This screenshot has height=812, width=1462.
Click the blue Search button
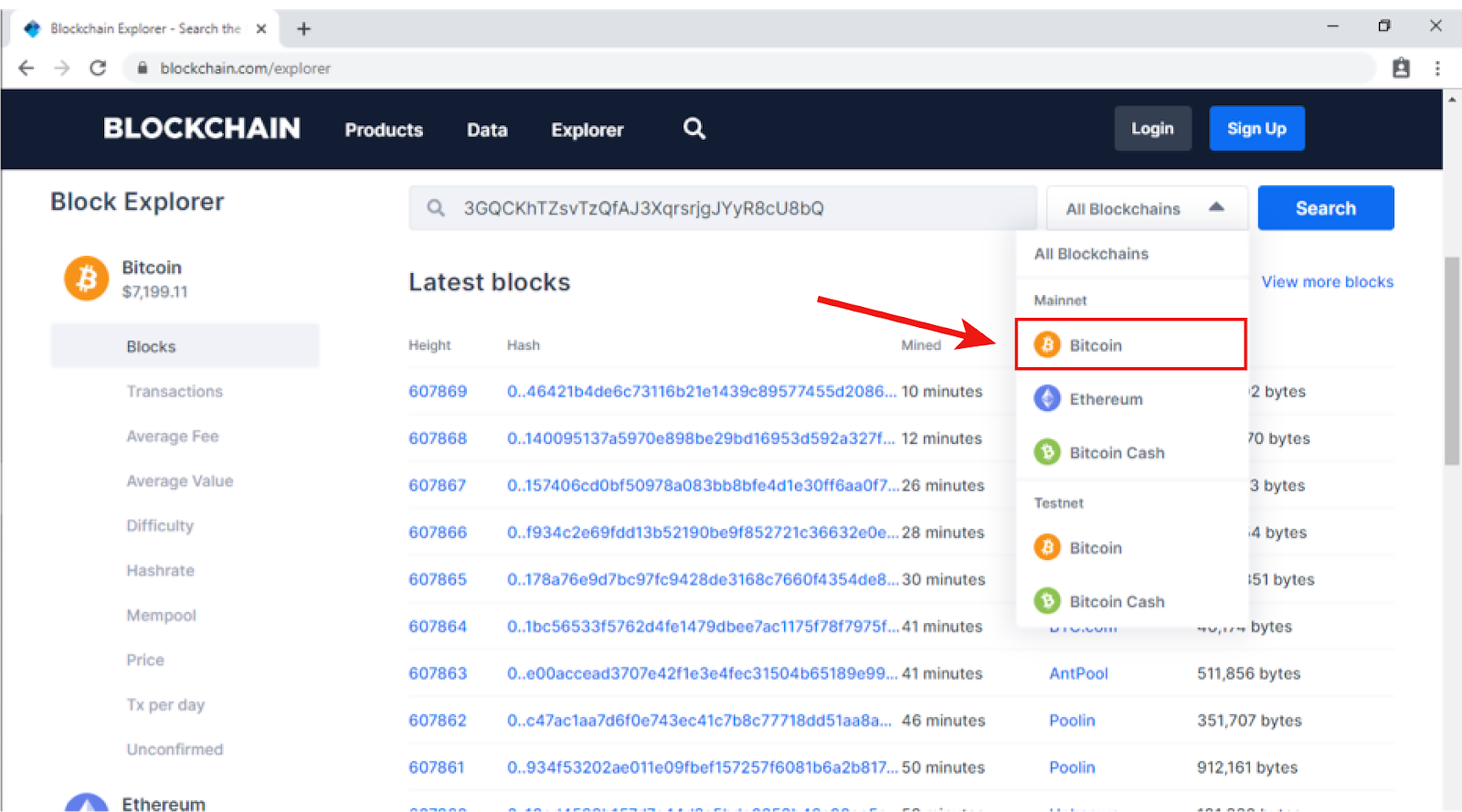[1326, 208]
